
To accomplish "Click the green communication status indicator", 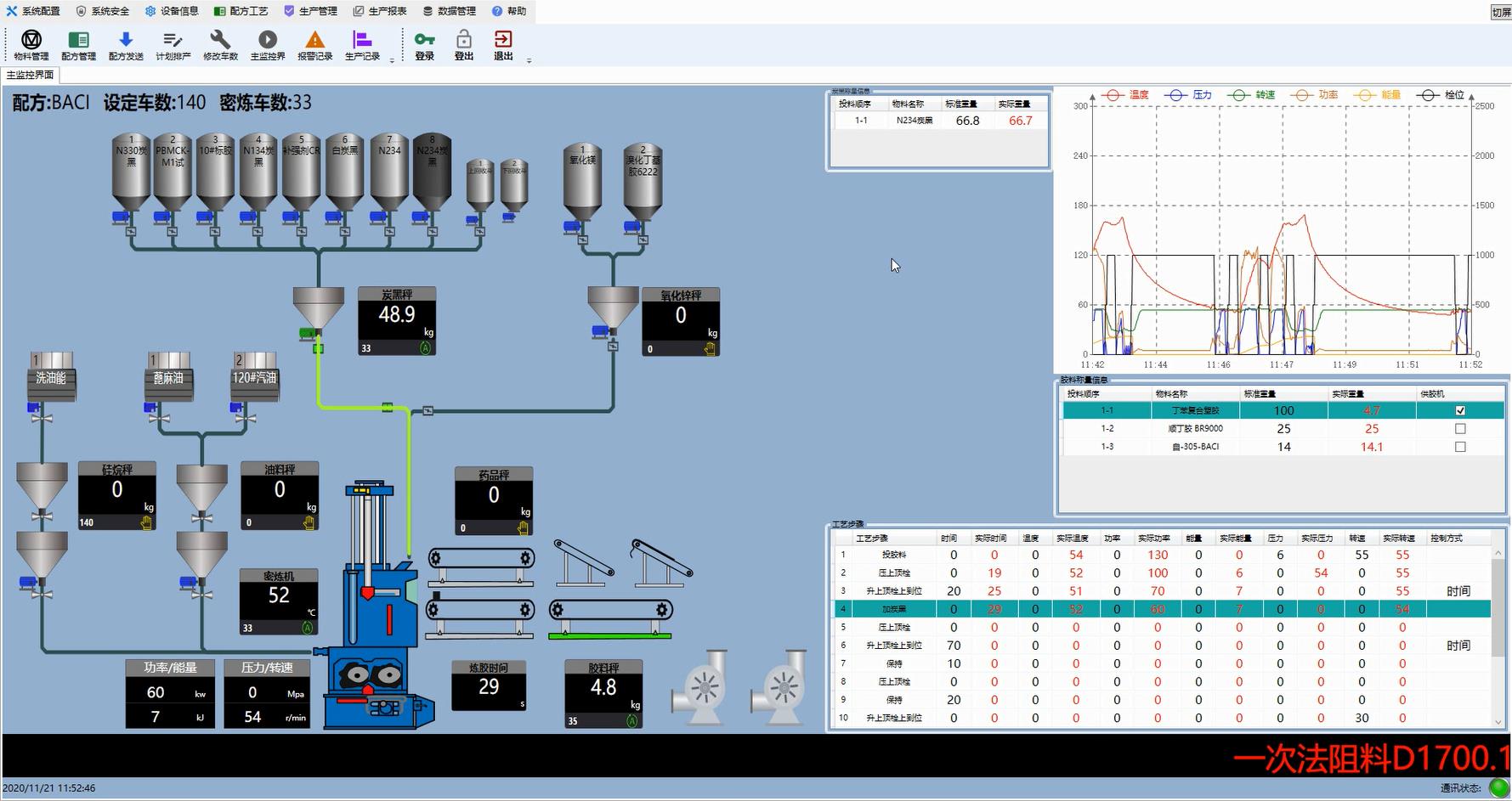I will 1499,788.
